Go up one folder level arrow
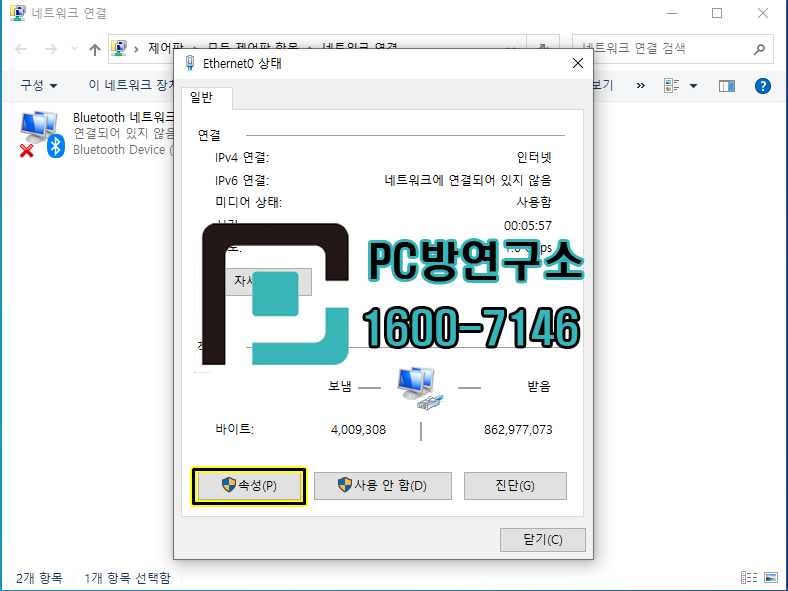Viewport: 788px width, 591px height. tap(94, 49)
